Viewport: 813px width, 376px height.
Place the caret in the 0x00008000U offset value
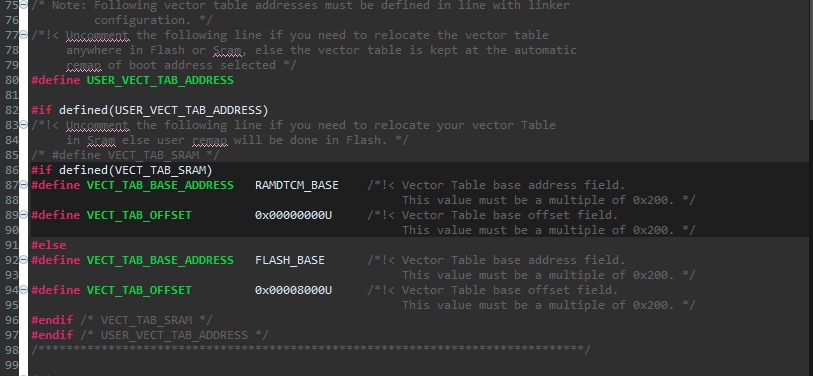[x=293, y=290]
